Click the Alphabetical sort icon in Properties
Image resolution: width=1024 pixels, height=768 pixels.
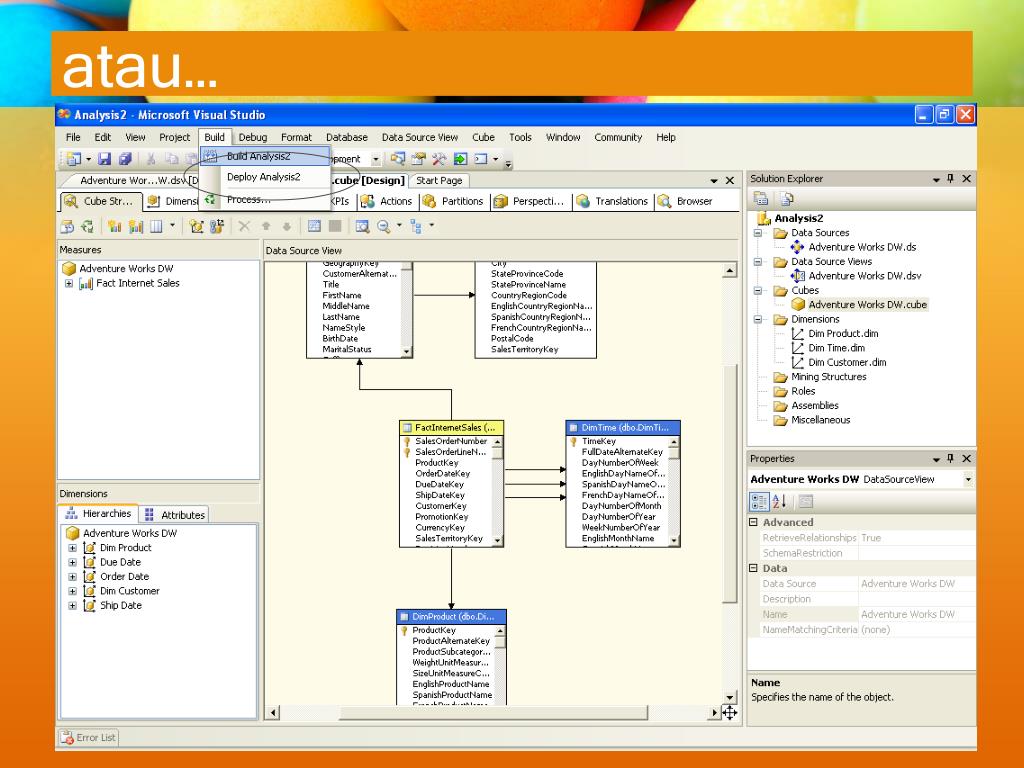point(779,502)
